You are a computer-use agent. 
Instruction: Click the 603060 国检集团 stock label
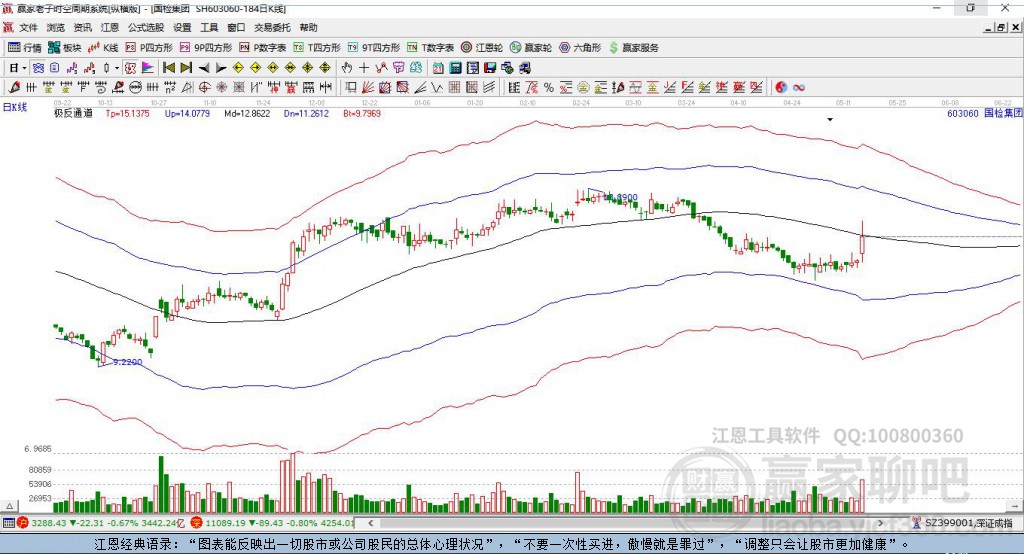[x=984, y=113]
